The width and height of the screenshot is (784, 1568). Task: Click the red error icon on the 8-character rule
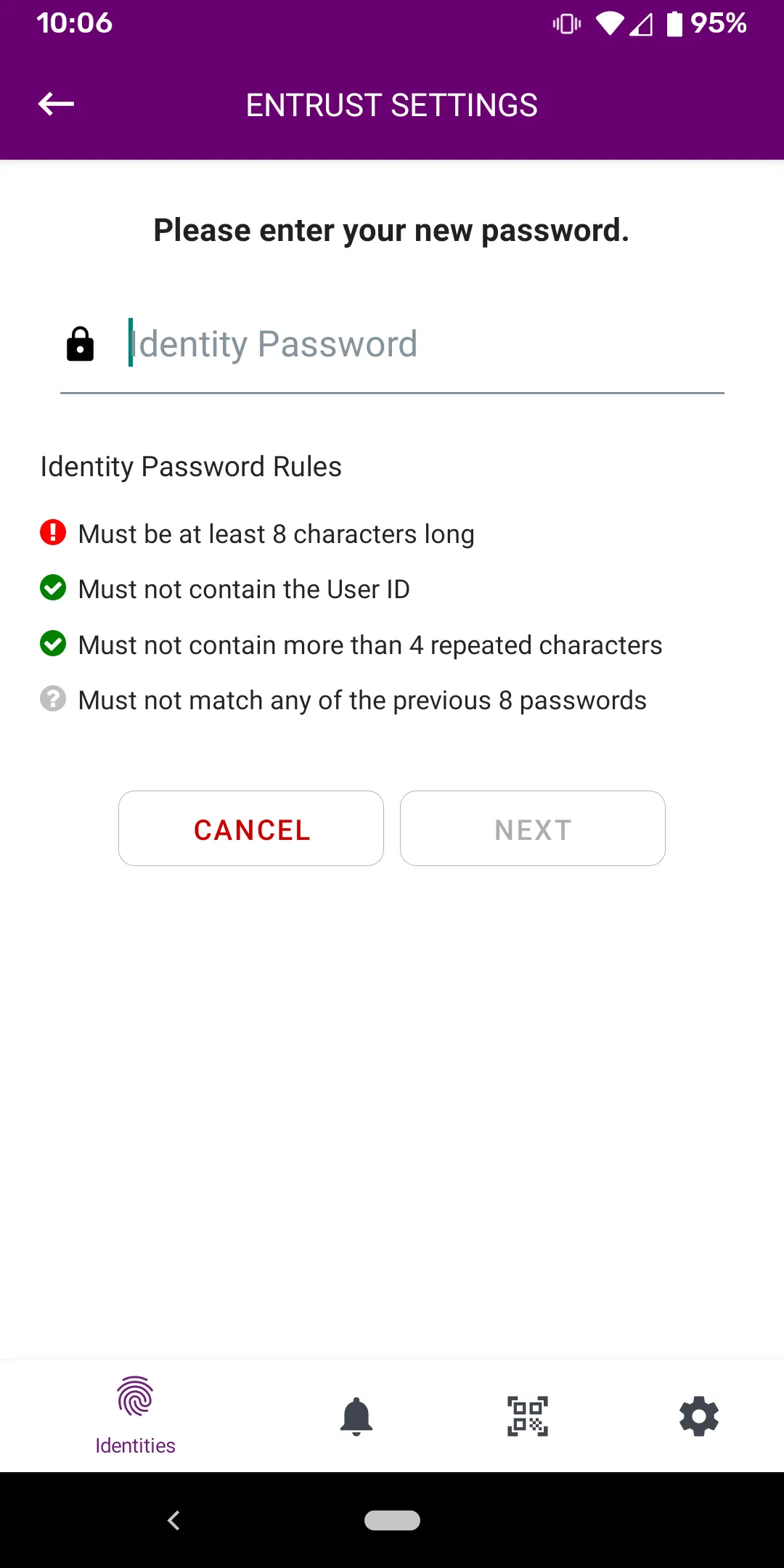[52, 534]
